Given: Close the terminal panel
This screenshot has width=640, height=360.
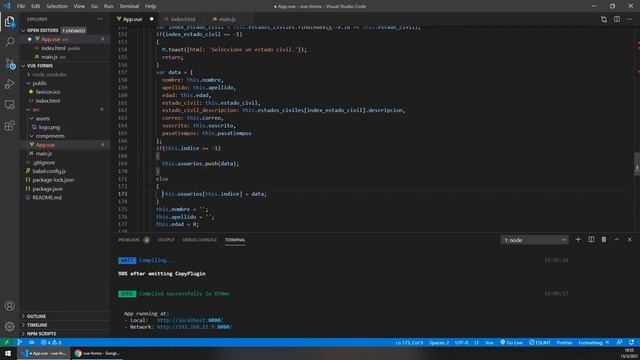Looking at the screenshot, I should 629,240.
